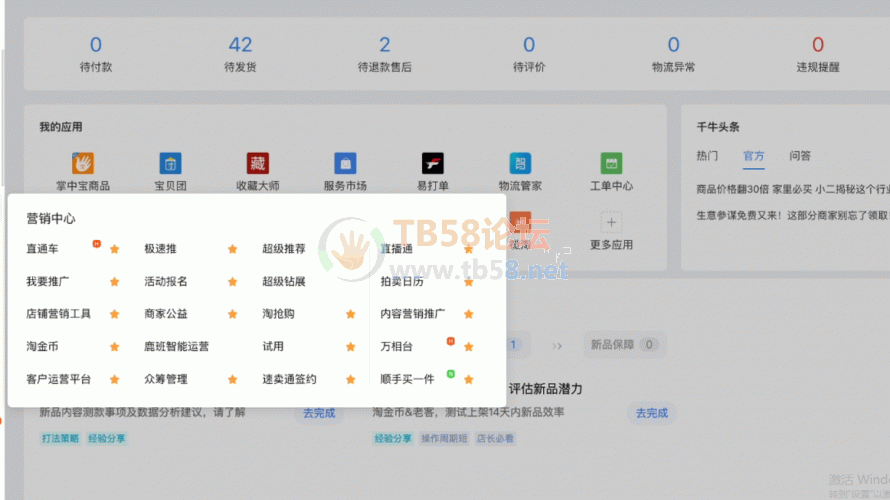Viewport: 890px width, 500px height.
Task: Open the 物流管家 app icon
Action: coord(520,163)
